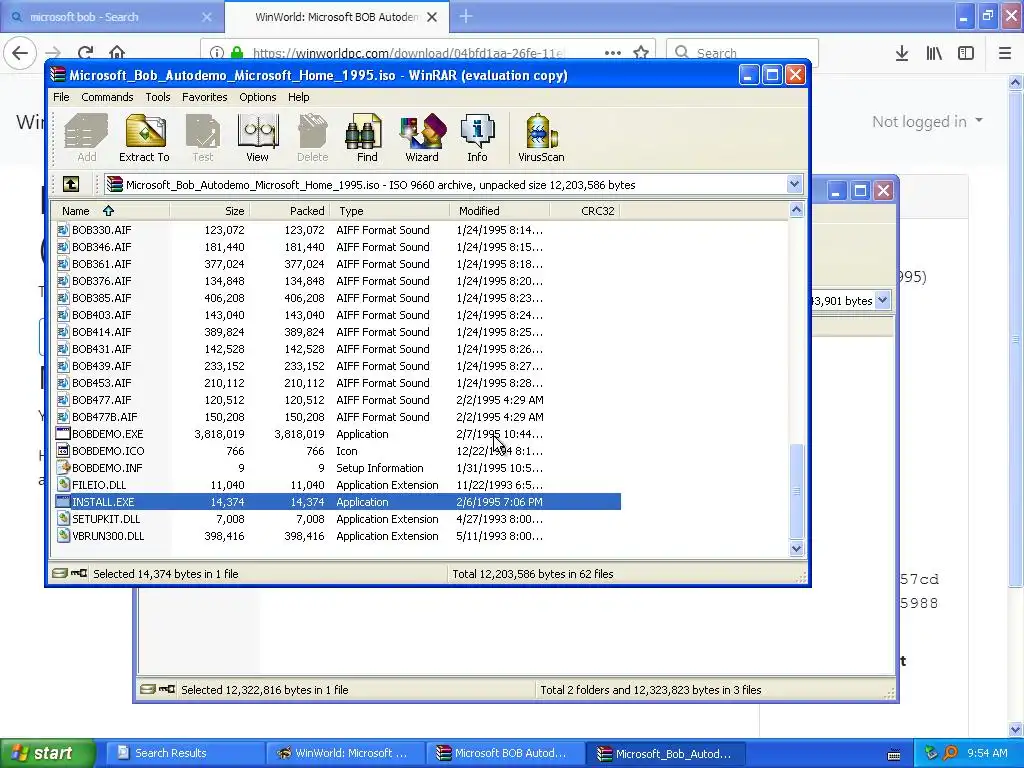The height and width of the screenshot is (768, 1024).
Task: Click the BOBDEMO.EXE file icon
Action: pos(63,434)
